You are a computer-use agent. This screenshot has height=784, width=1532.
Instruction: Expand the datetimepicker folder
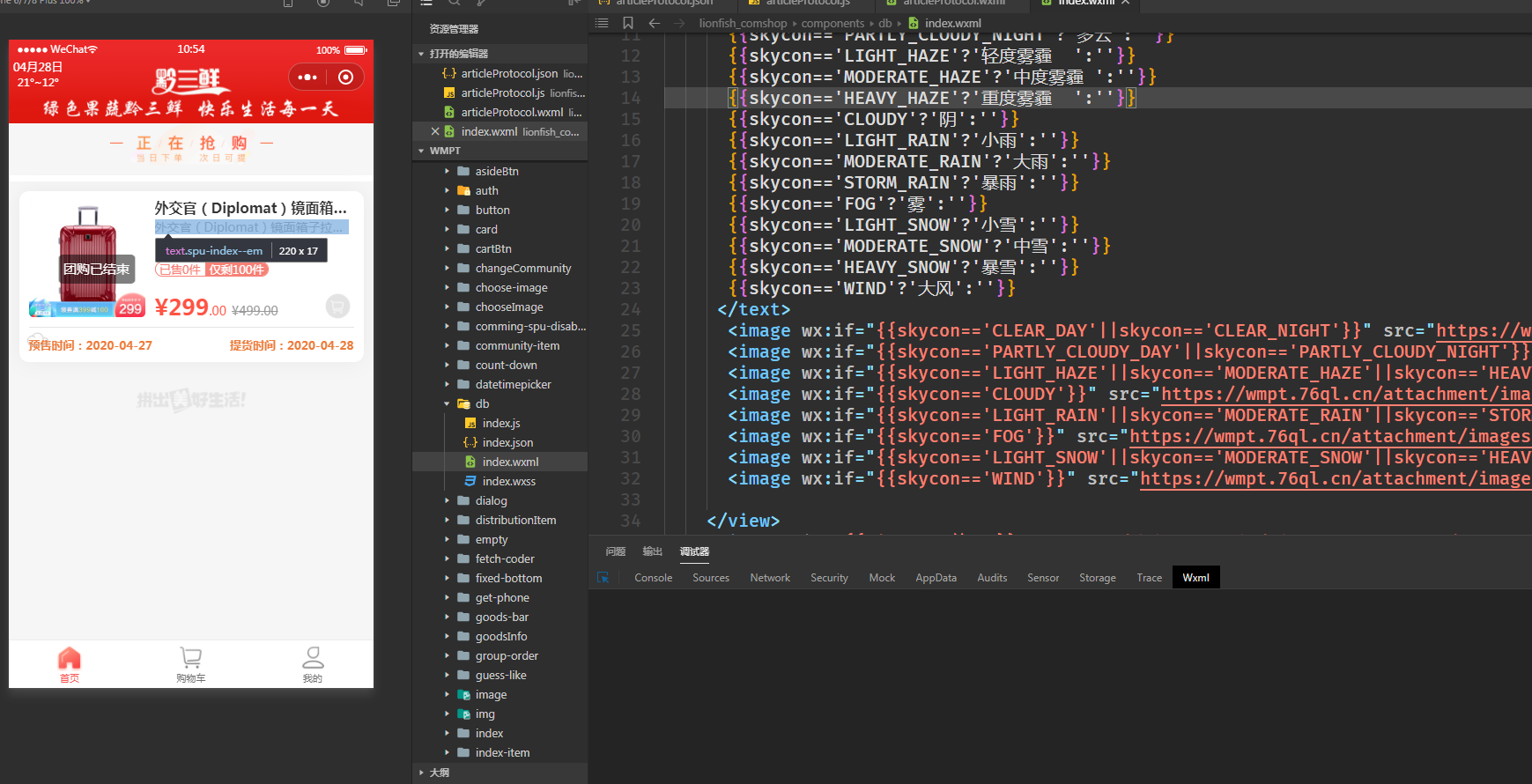[448, 384]
